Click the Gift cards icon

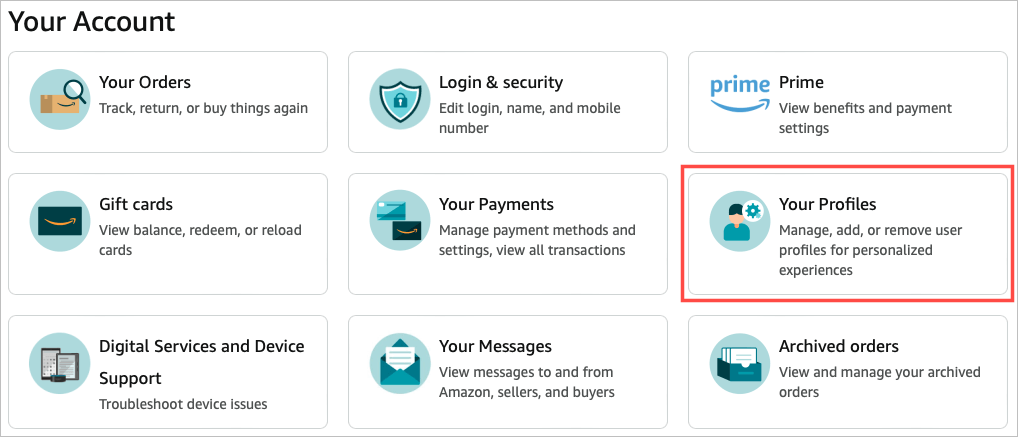pos(59,221)
